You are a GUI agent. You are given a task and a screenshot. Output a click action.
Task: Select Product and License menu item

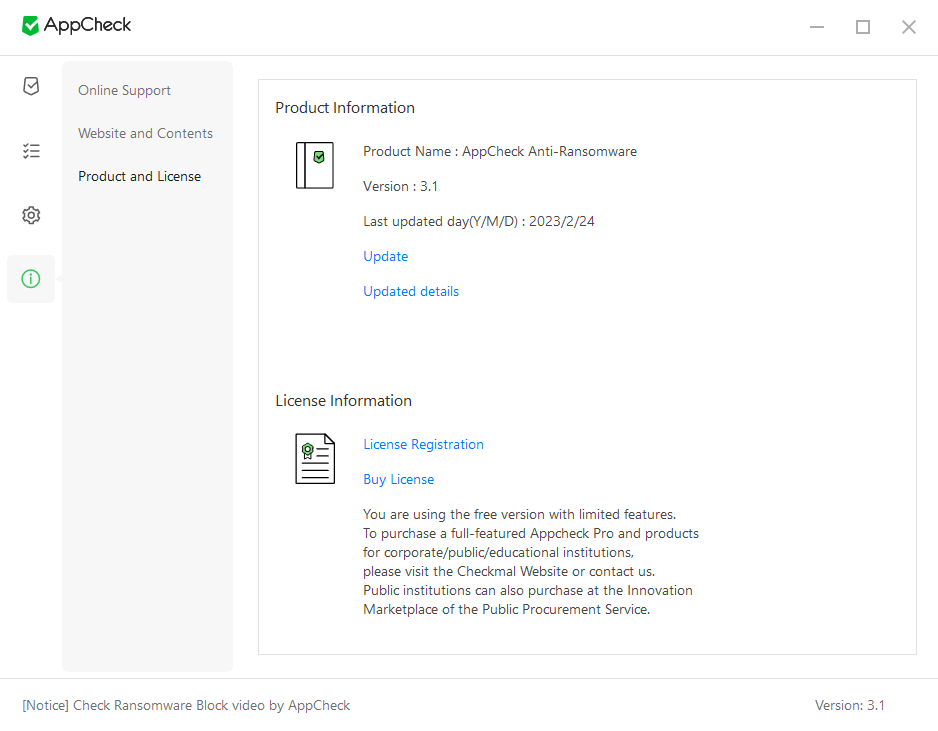click(139, 176)
